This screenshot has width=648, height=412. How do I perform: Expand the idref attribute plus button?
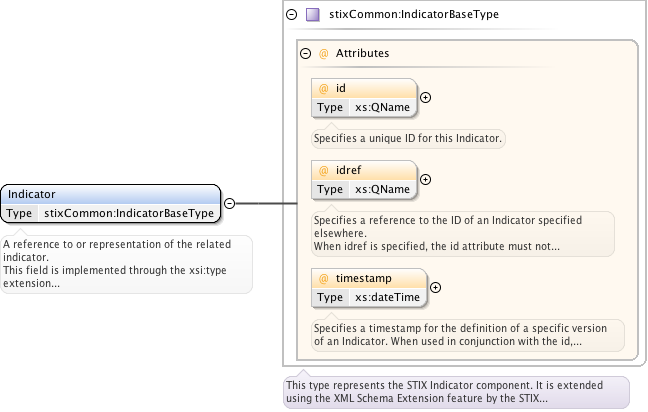pyautogui.click(x=425, y=180)
